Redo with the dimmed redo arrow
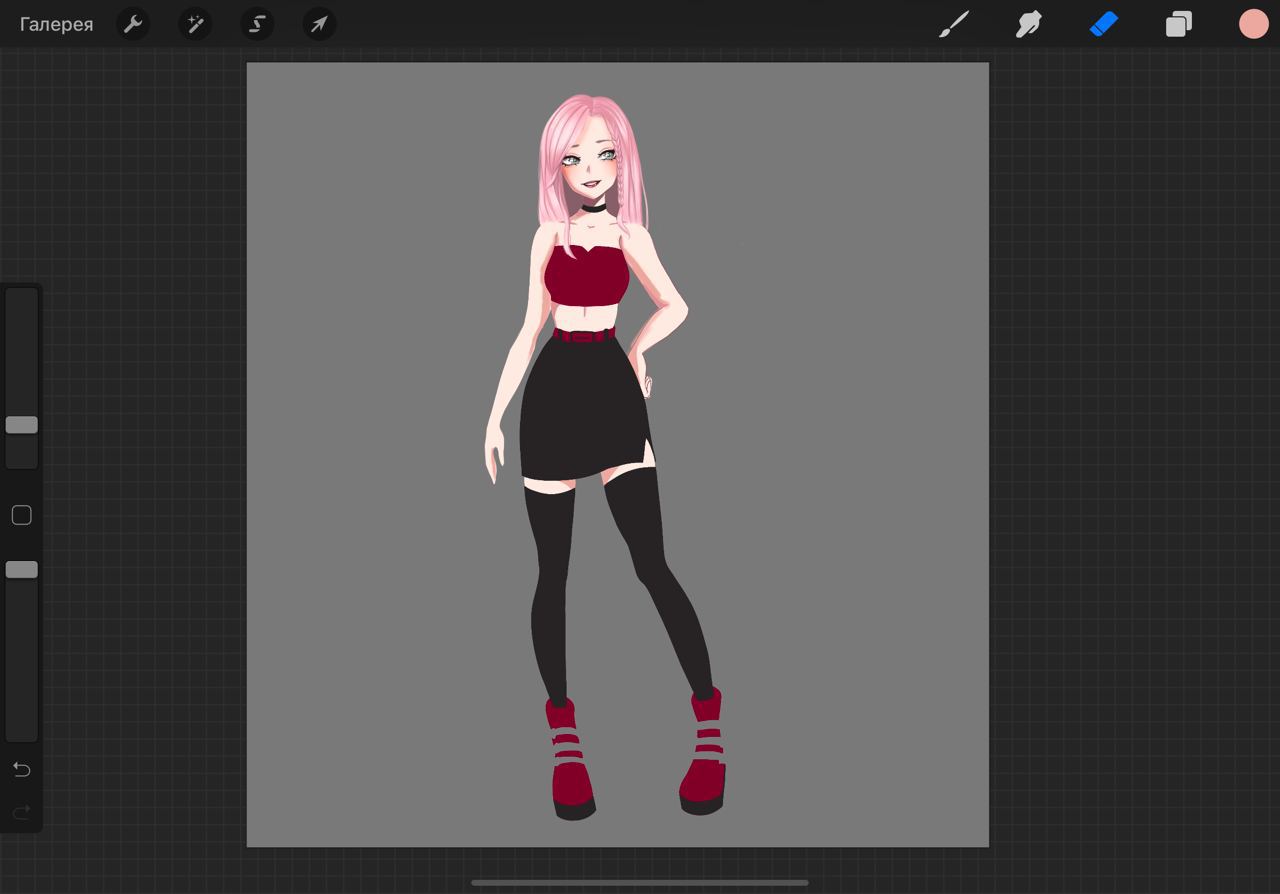Screen dimensions: 1280x894 point(21,812)
